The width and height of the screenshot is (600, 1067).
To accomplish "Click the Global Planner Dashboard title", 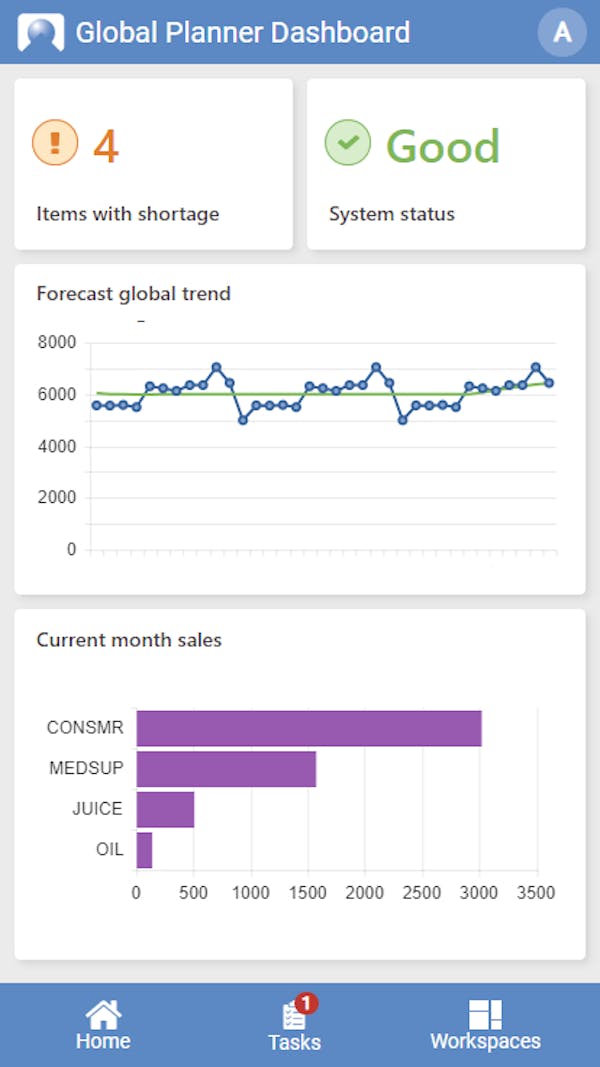I will 243,33.
